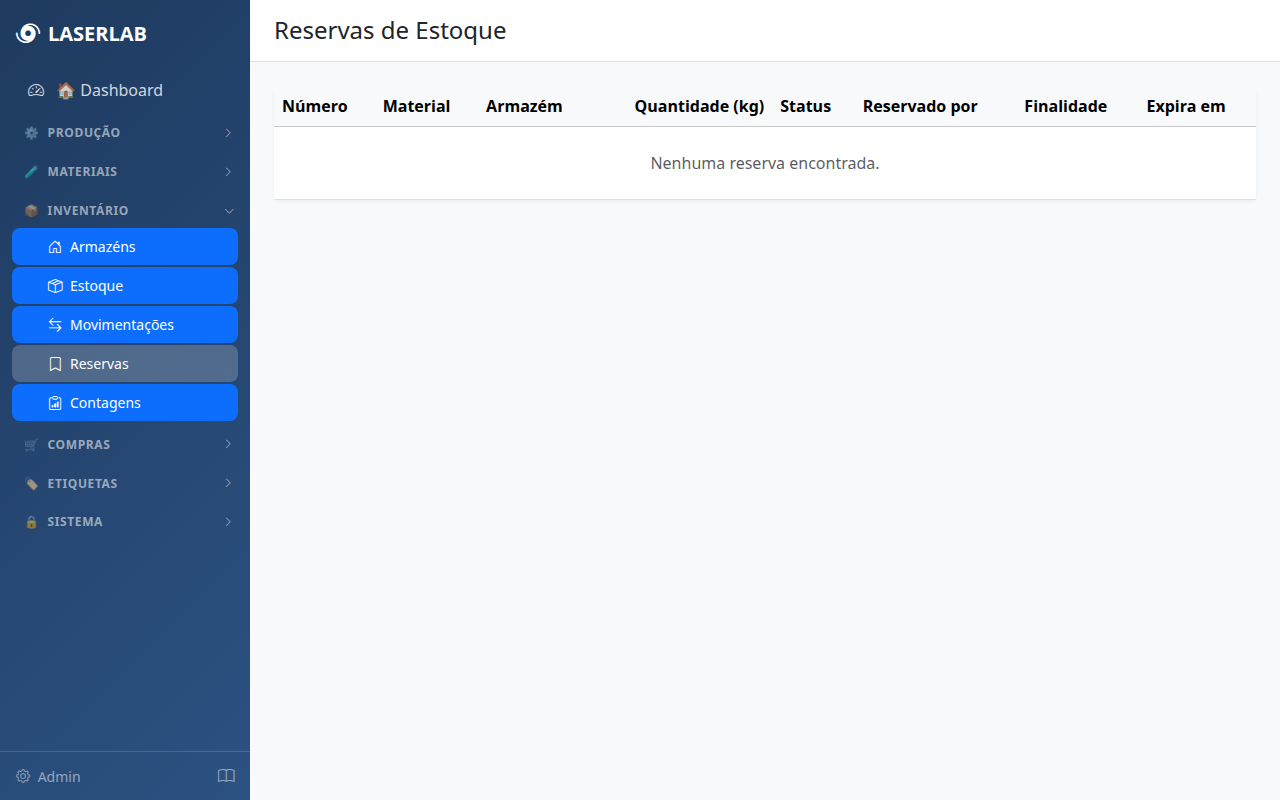
Task: Select the Contagens clipboard icon
Action: click(55, 402)
